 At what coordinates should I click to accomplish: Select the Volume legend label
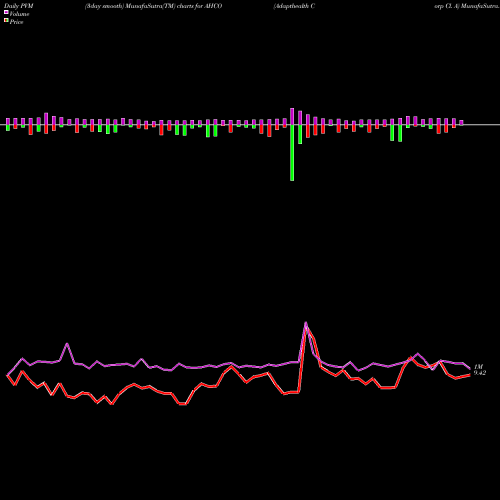tap(19, 14)
